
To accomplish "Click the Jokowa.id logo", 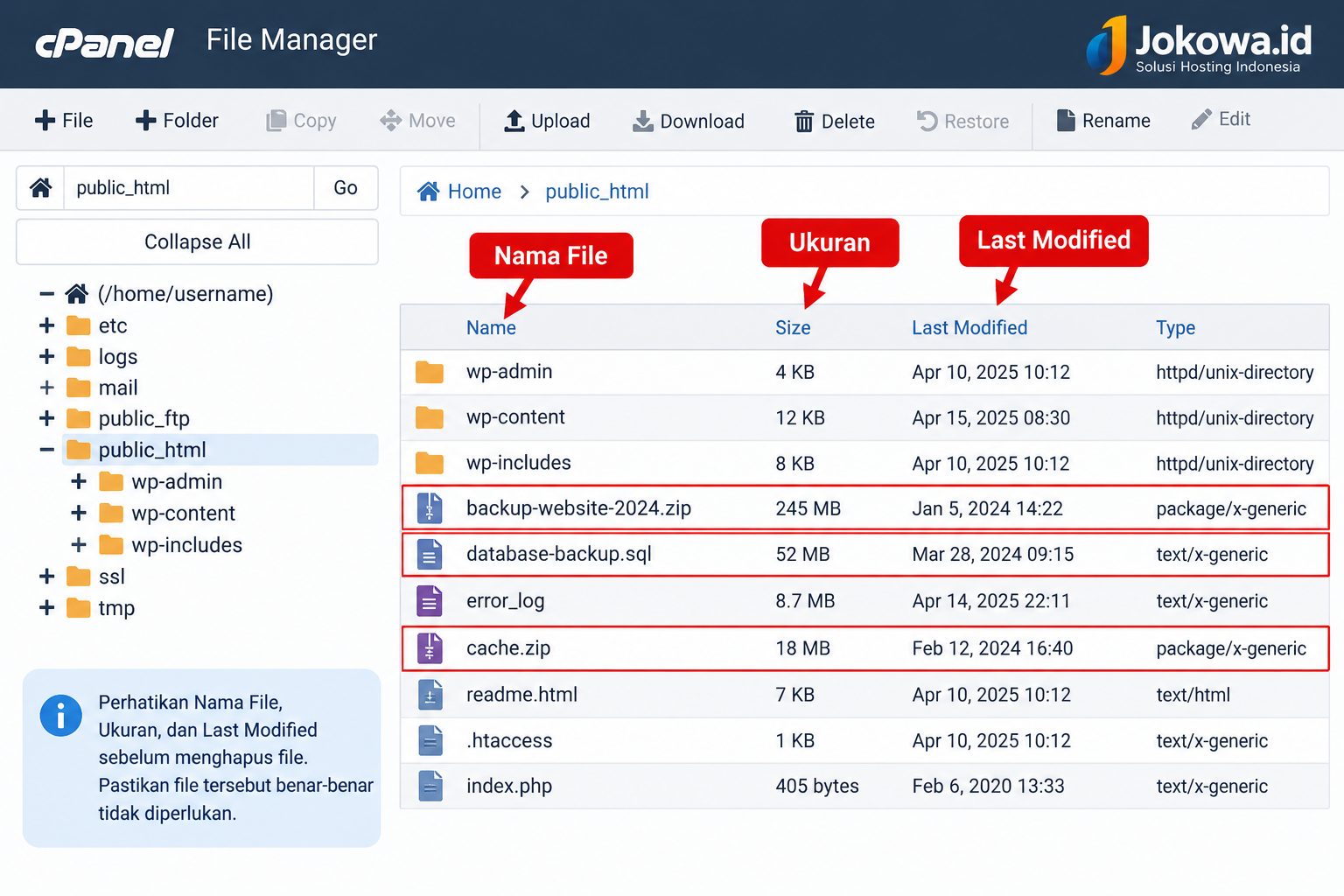I will click(1199, 45).
